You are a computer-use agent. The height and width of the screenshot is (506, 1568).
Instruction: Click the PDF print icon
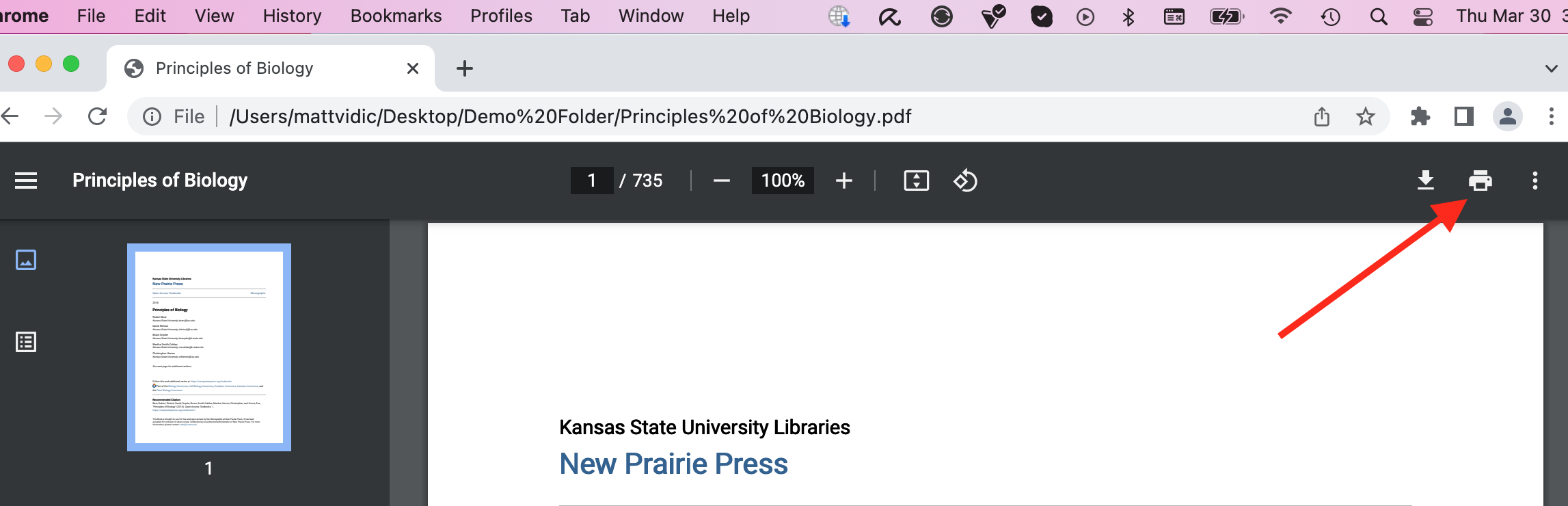[1480, 181]
